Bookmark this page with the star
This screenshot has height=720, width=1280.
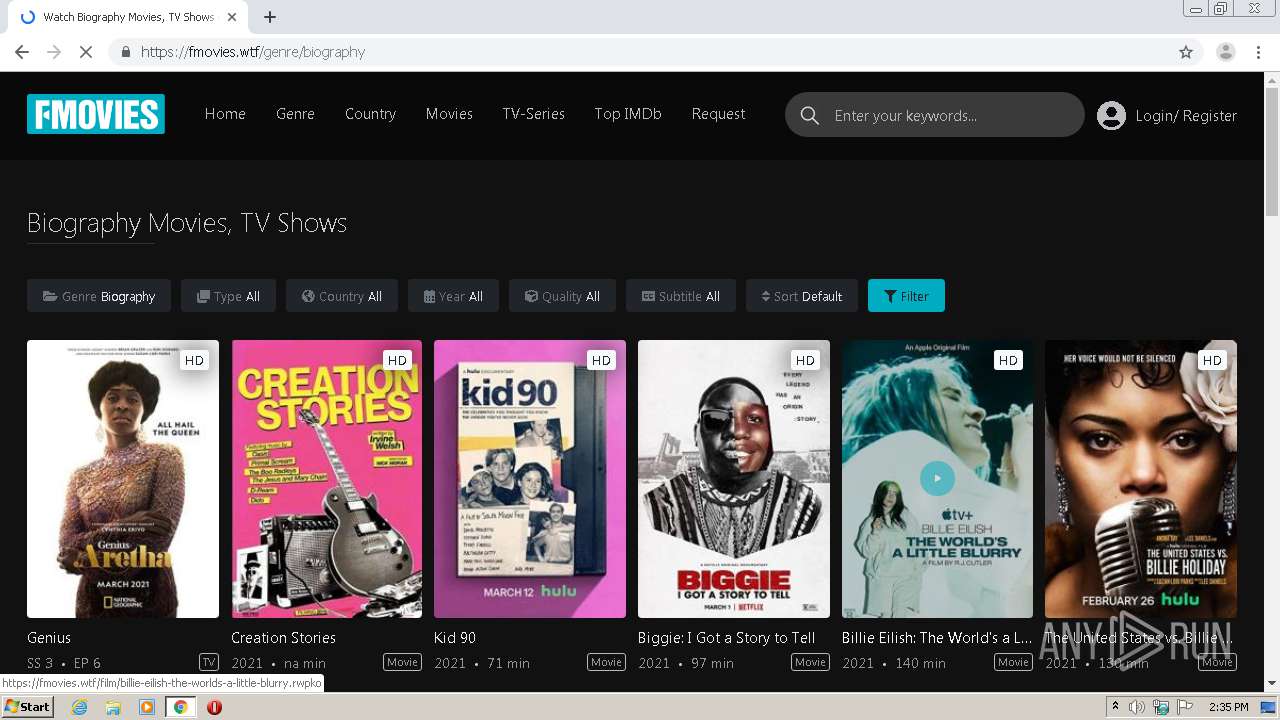(1186, 52)
